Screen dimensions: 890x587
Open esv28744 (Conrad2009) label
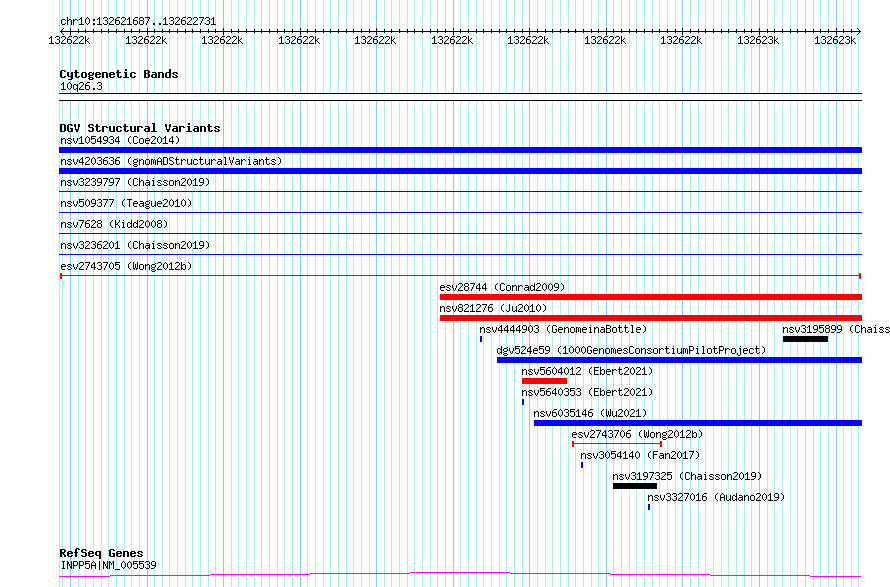[x=502, y=287]
